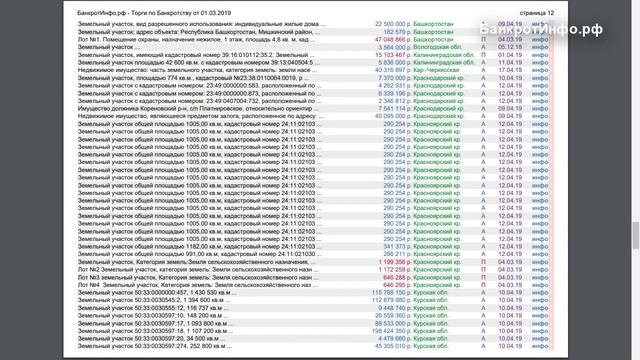Click the row 'Земельный участок, площадью 774 кв.м.'
Viewport: 640px width, 360px height.
193,78
